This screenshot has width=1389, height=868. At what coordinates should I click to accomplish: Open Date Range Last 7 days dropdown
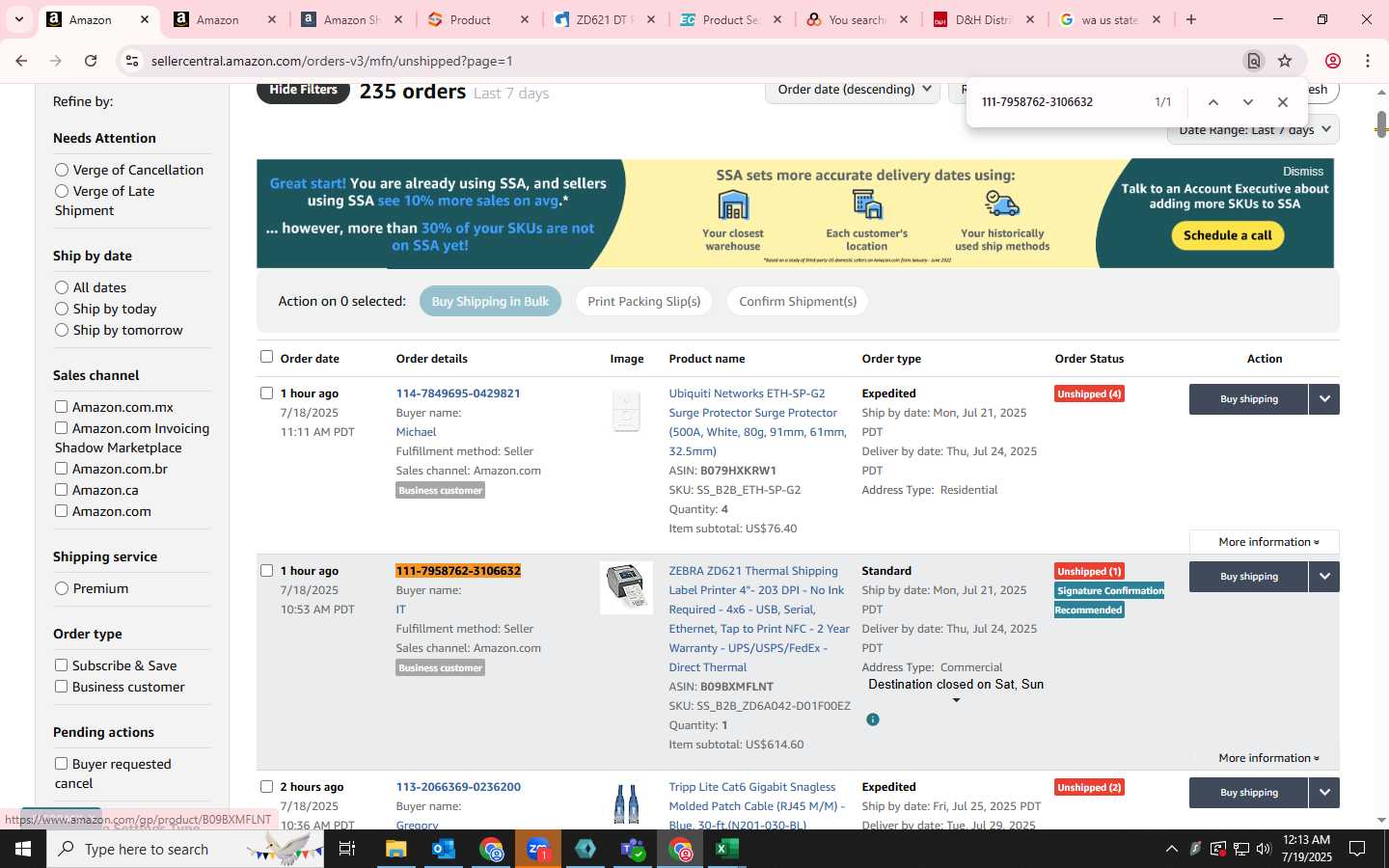click(x=1253, y=130)
